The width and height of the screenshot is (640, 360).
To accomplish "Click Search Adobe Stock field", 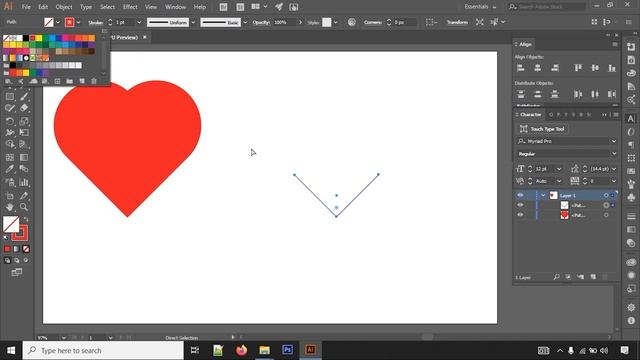I will point(547,7).
